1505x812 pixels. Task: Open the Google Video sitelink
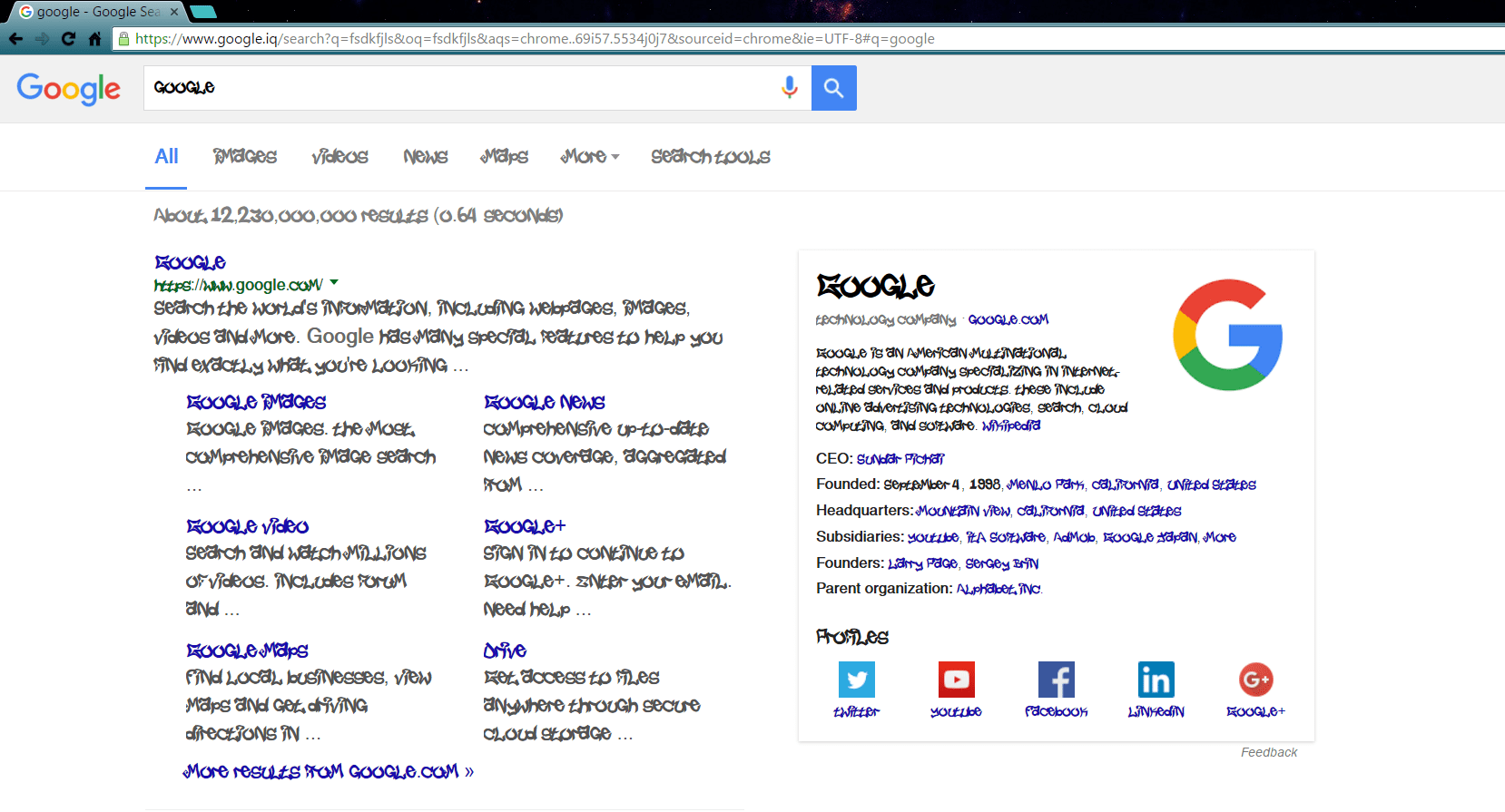point(248,526)
